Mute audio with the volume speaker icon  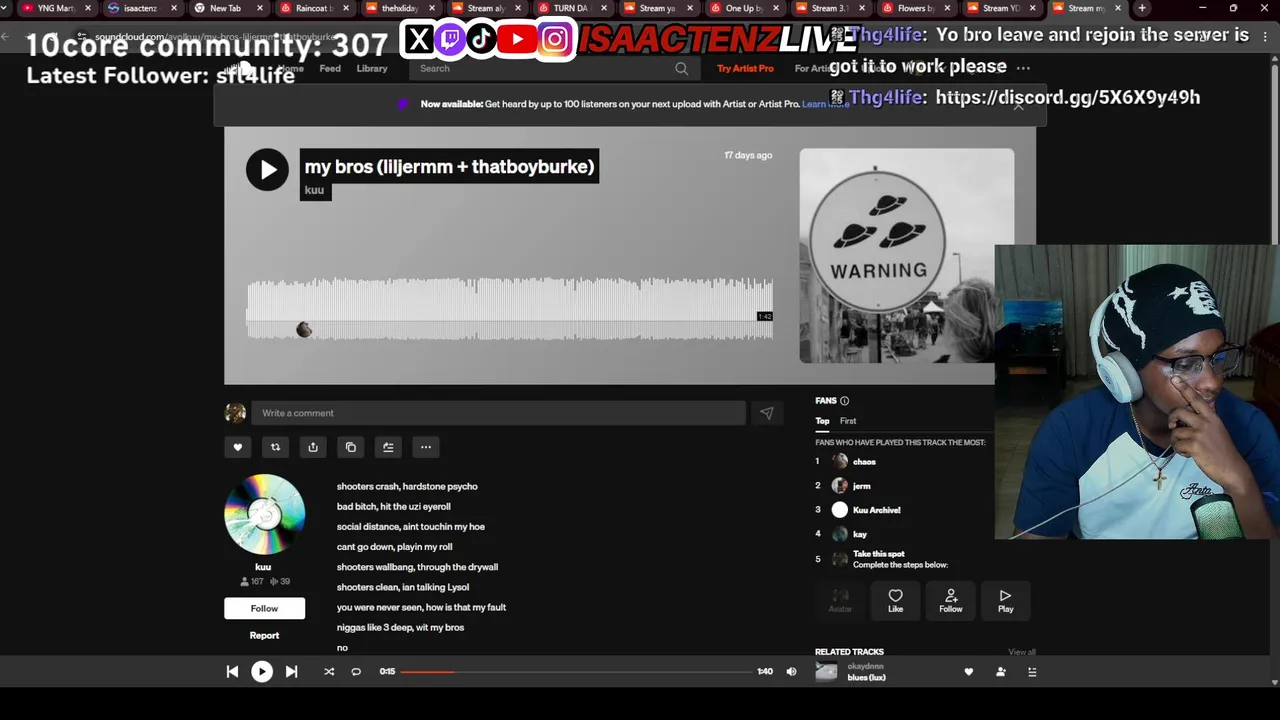[x=791, y=672]
